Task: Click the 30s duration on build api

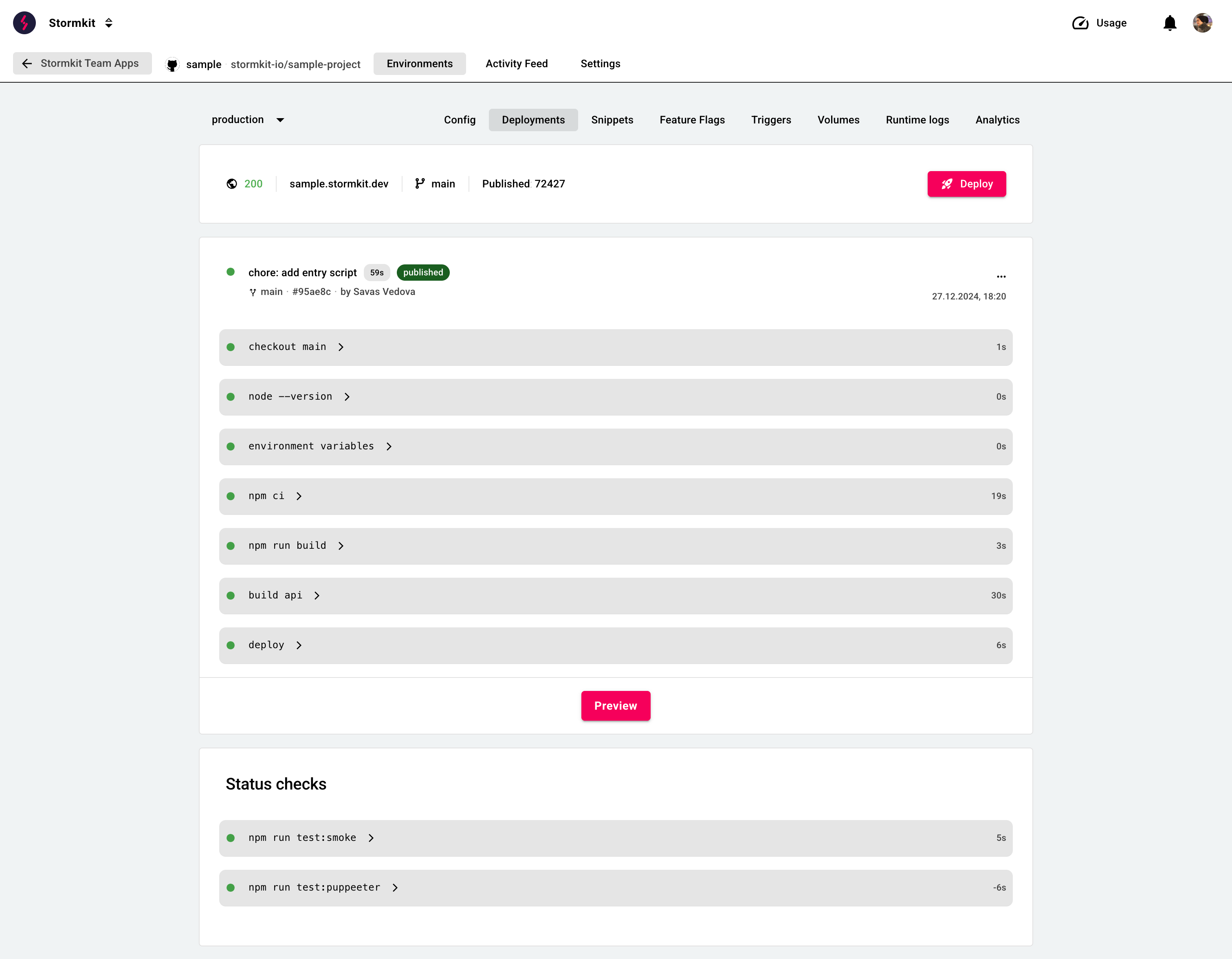Action: (999, 595)
